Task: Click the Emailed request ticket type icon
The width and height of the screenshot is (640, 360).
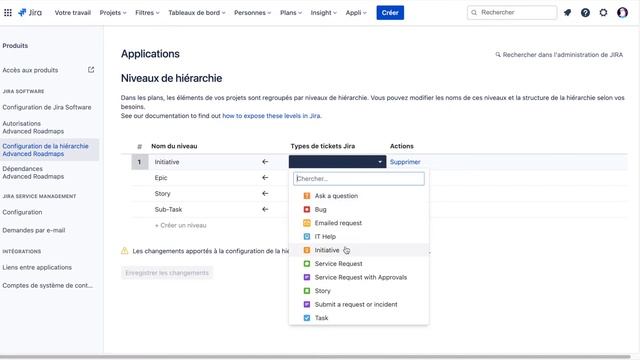Action: [x=307, y=223]
